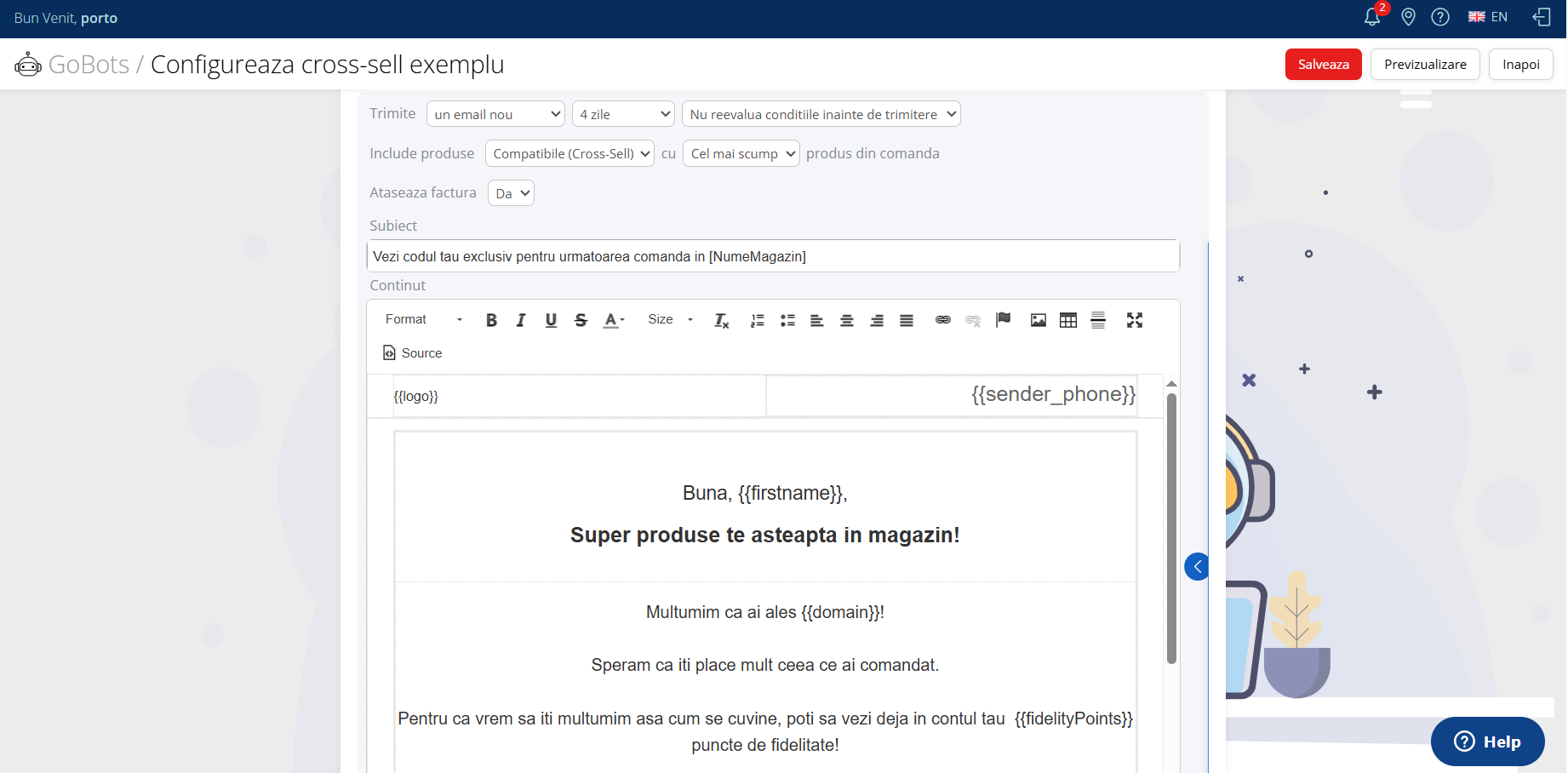Open the Compatibile (Cross-Sell) dropdown
1568x773 pixels.
[569, 153]
